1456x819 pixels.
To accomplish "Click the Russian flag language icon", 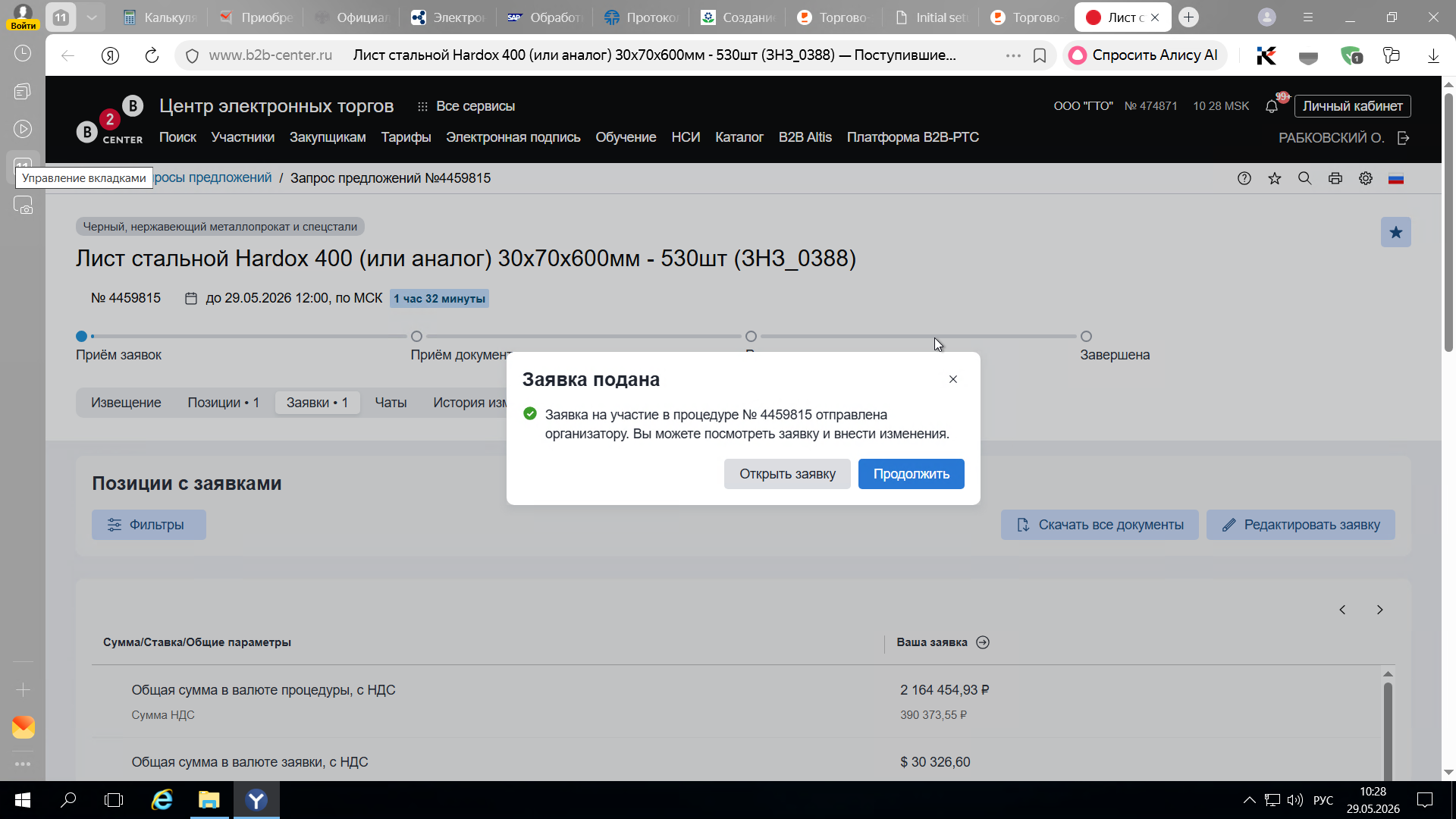I will click(x=1396, y=179).
